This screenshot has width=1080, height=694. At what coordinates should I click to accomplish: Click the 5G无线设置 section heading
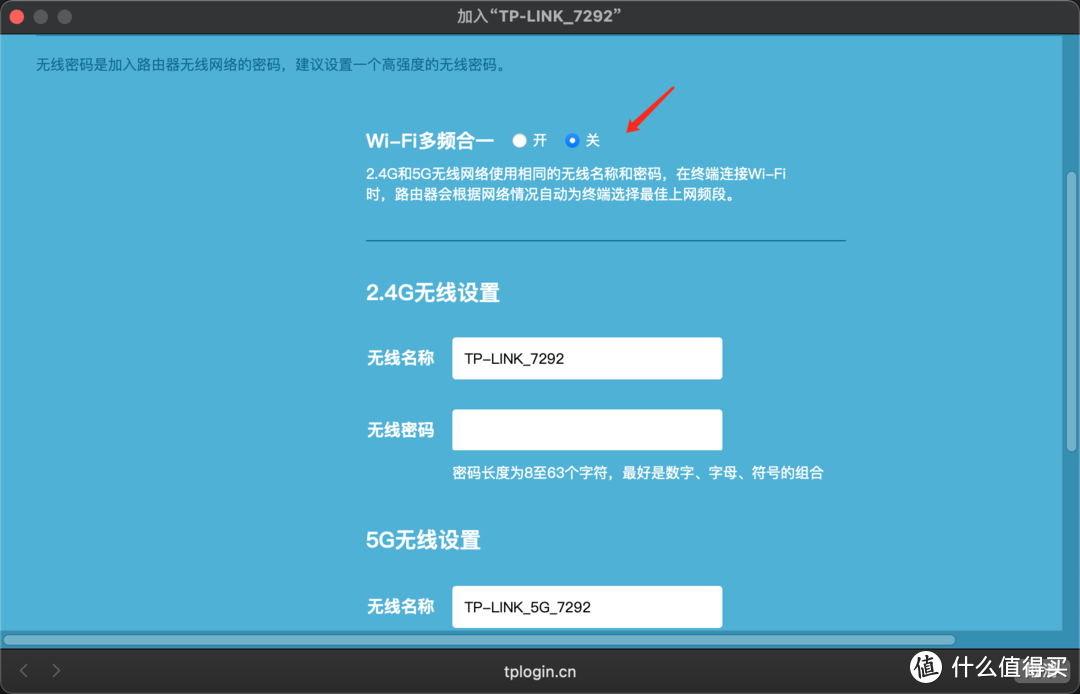[422, 540]
